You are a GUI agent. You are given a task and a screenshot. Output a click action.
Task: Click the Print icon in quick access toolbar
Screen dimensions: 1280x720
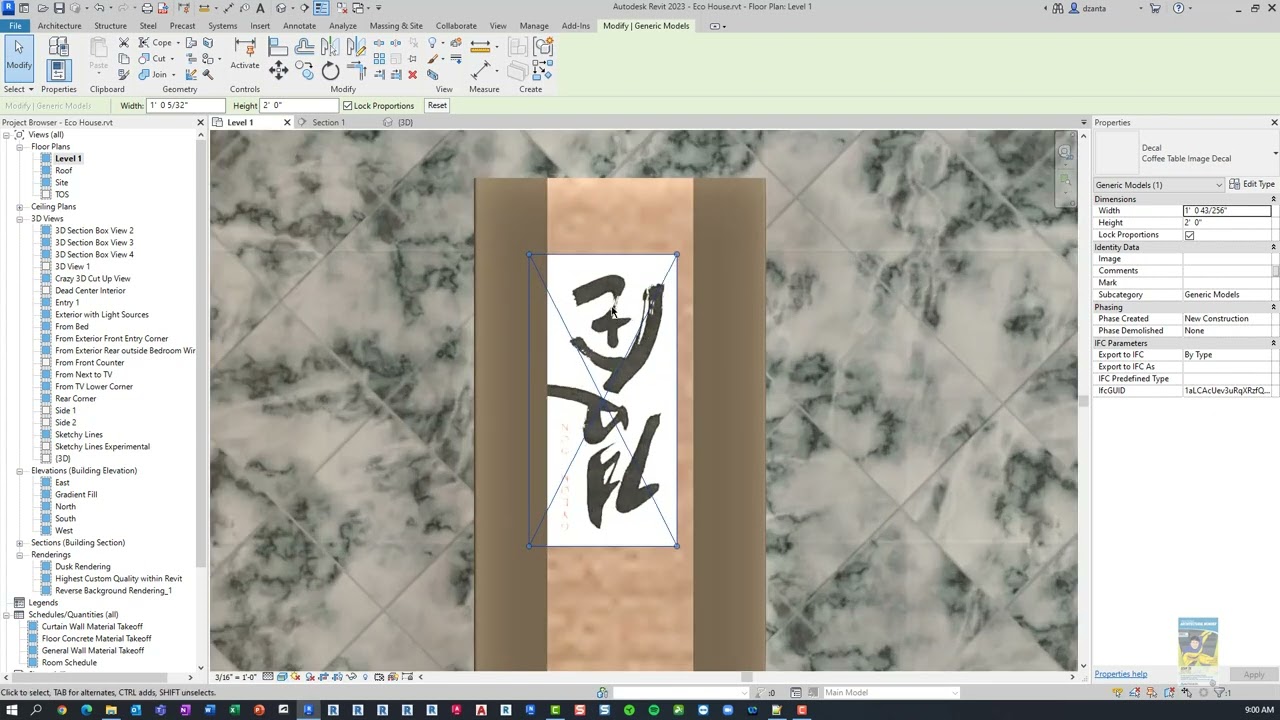tap(147, 7)
